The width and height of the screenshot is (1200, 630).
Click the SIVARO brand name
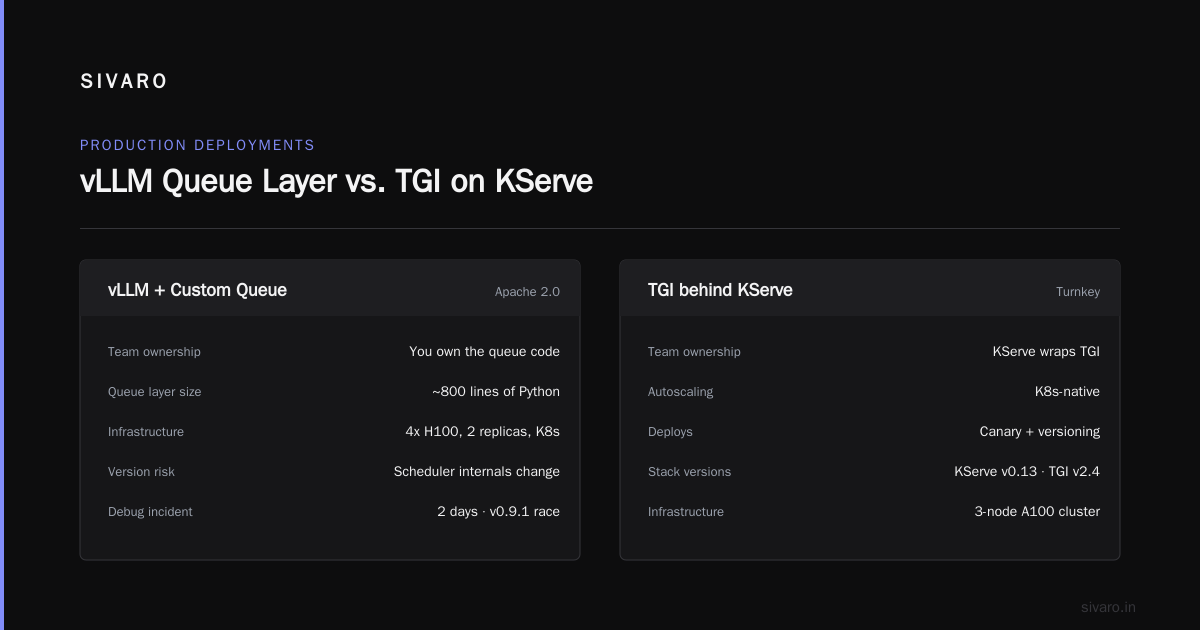pos(124,82)
